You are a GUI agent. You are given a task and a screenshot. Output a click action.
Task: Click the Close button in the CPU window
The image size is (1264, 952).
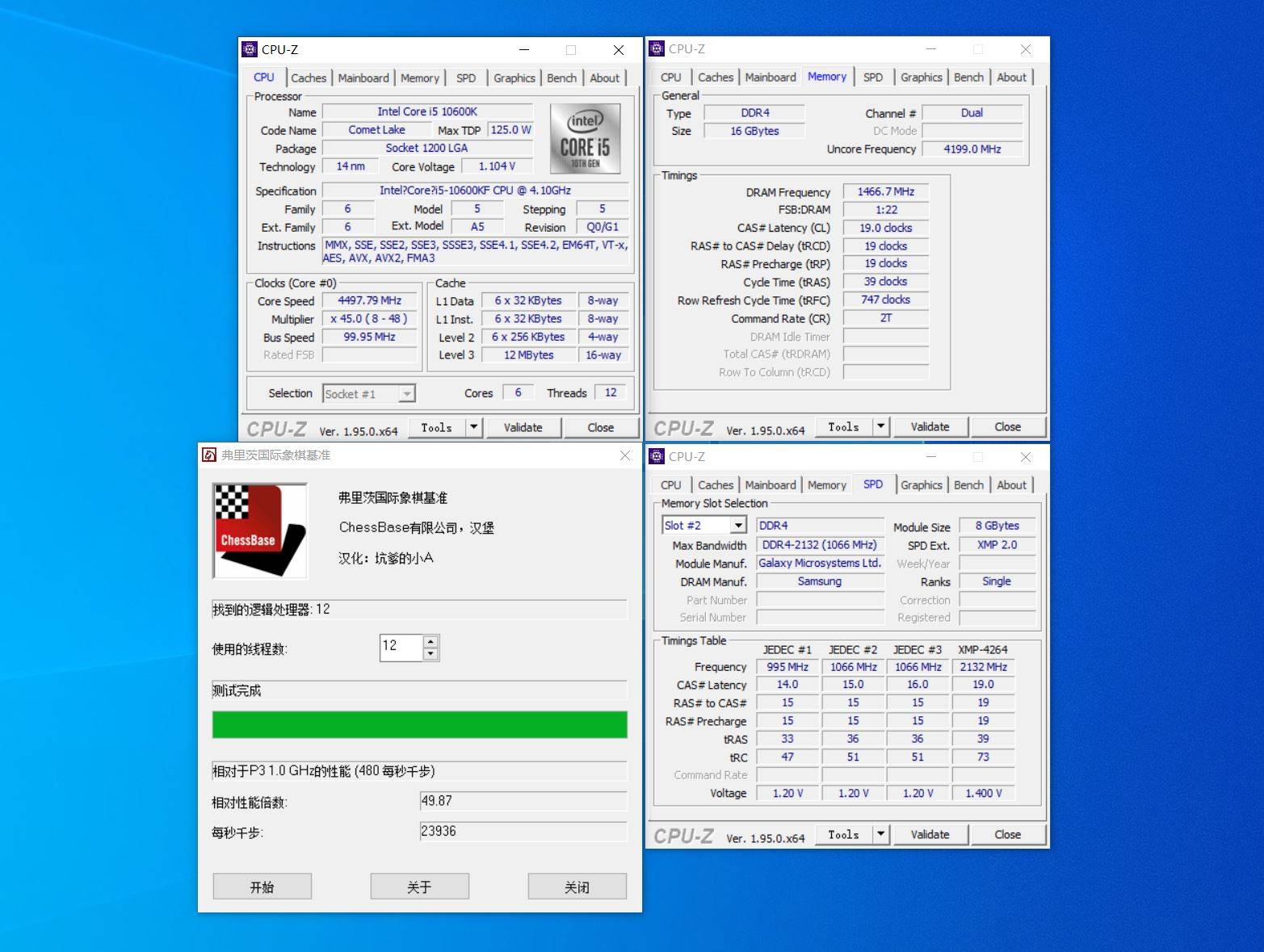[x=601, y=427]
